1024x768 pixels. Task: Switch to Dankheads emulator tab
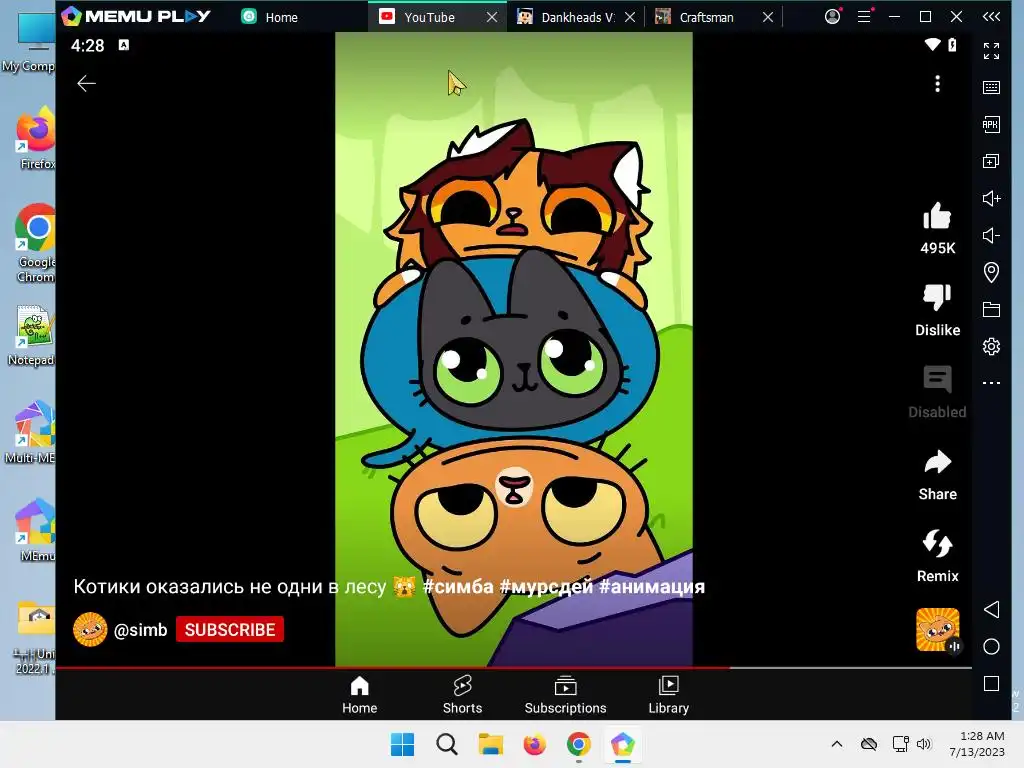(x=566, y=17)
